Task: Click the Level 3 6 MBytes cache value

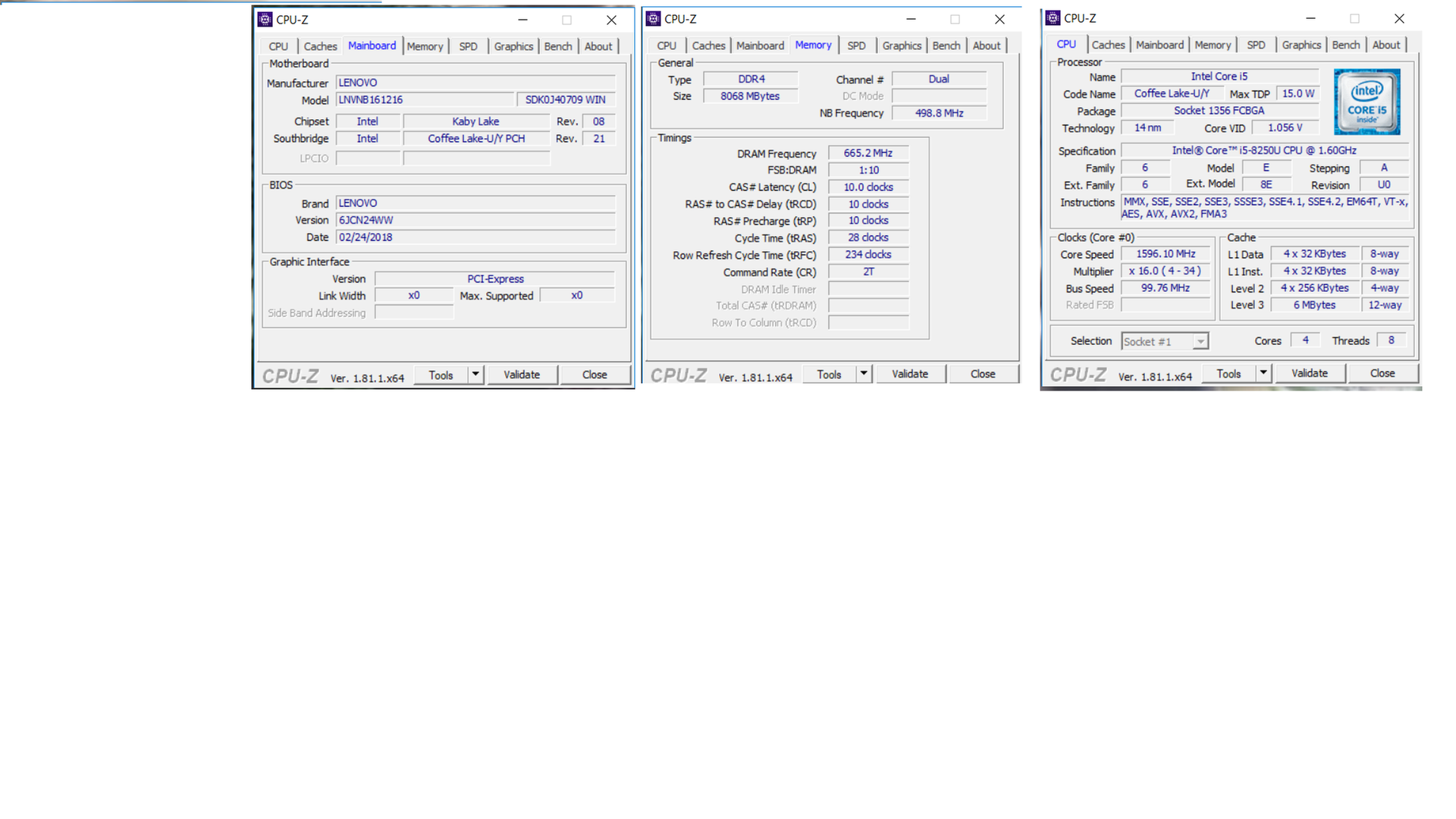Action: click(x=1314, y=305)
